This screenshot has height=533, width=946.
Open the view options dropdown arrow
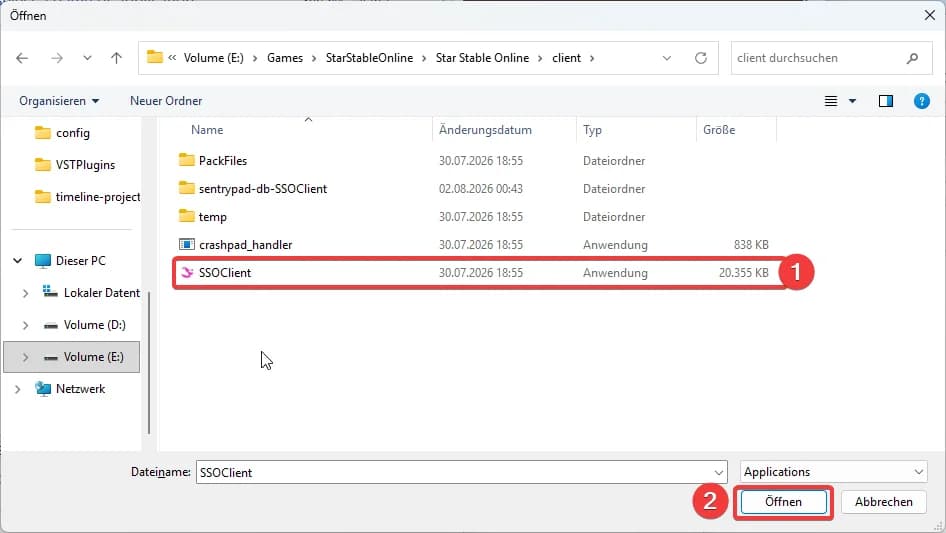click(x=852, y=101)
